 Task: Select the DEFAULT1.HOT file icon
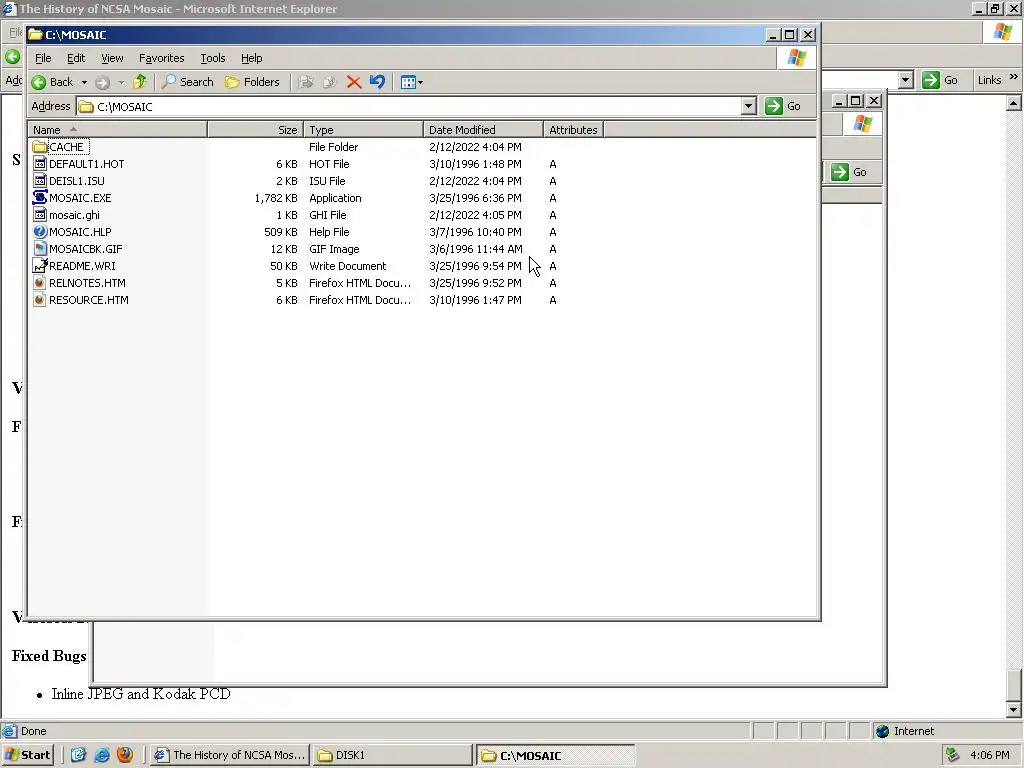pyautogui.click(x=40, y=164)
